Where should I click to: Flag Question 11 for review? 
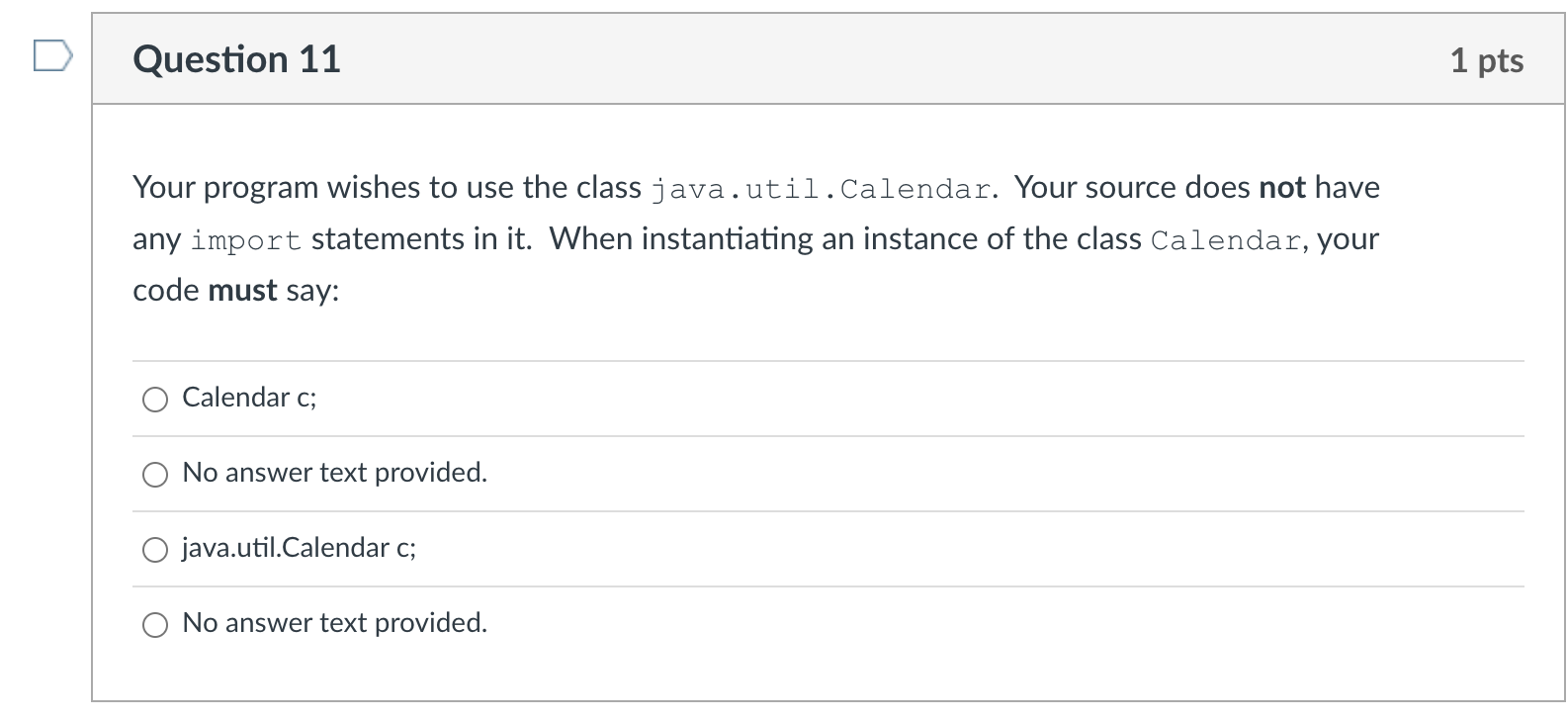(x=51, y=56)
